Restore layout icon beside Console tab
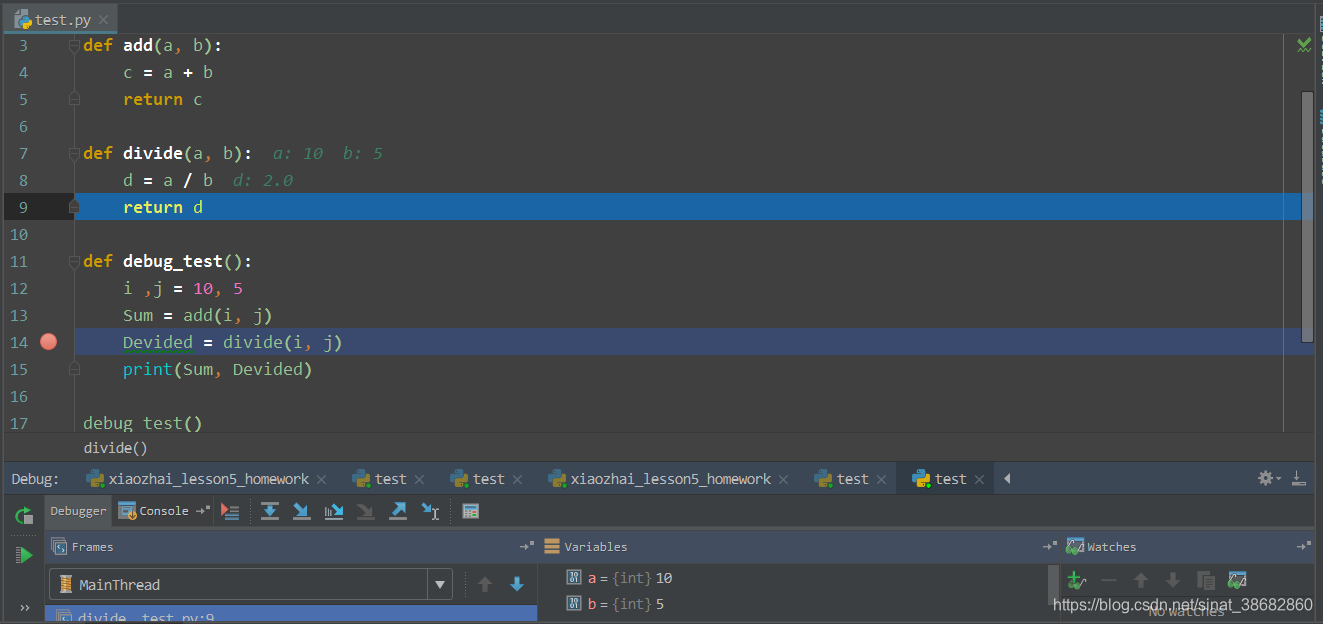The image size is (1323, 624). pos(203,511)
